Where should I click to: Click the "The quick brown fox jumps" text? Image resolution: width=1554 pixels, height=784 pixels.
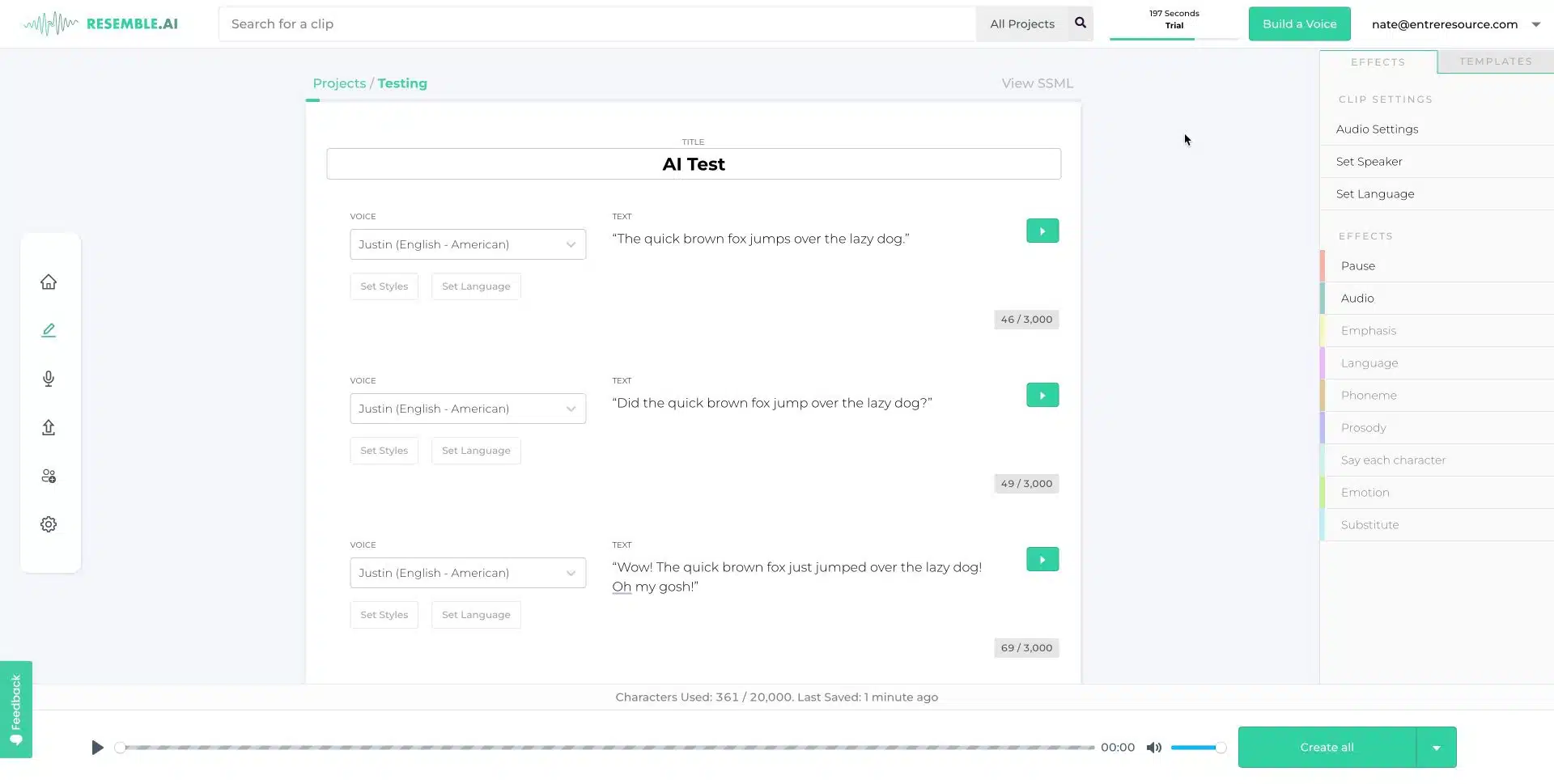(761, 239)
